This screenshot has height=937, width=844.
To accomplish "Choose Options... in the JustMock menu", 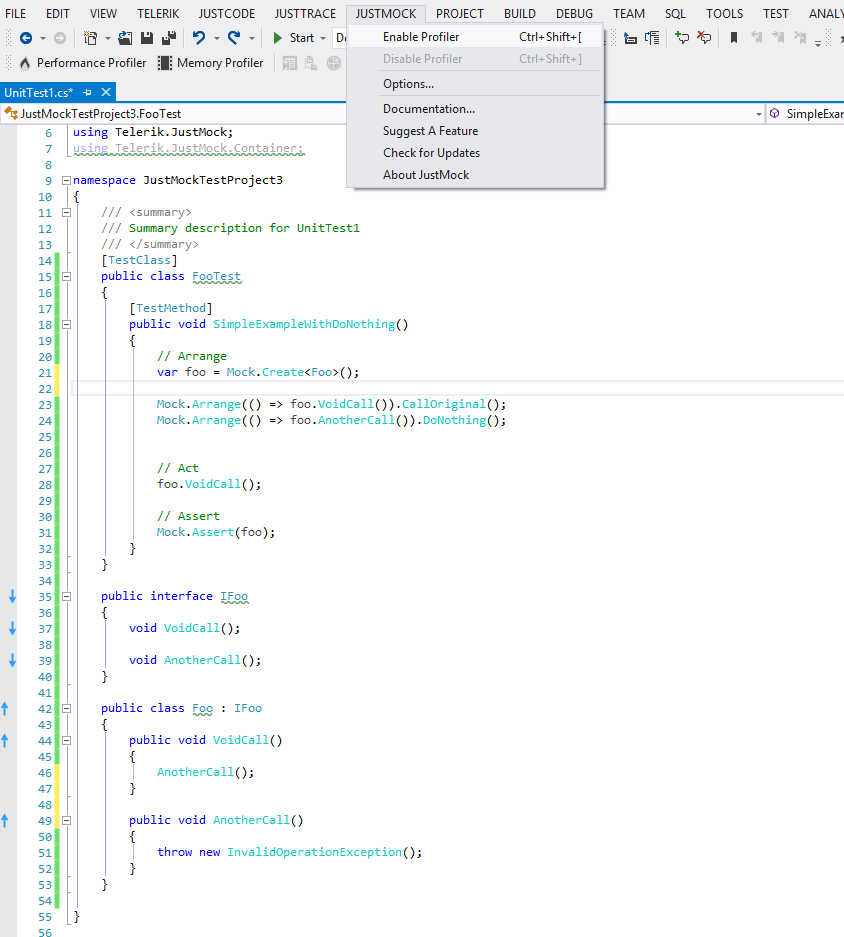I will [408, 84].
